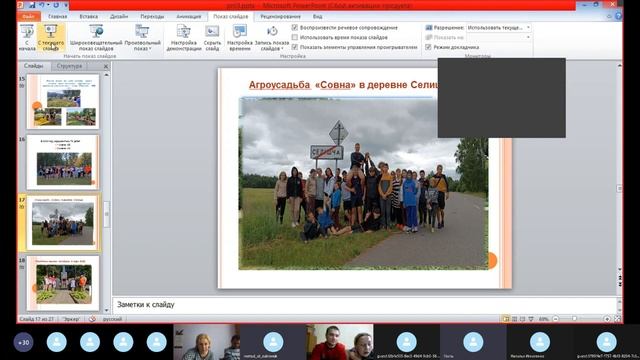Viewport: 640px width, 360px height.
Task: Click participant avatar next to +30 badge
Action: (x=57, y=342)
